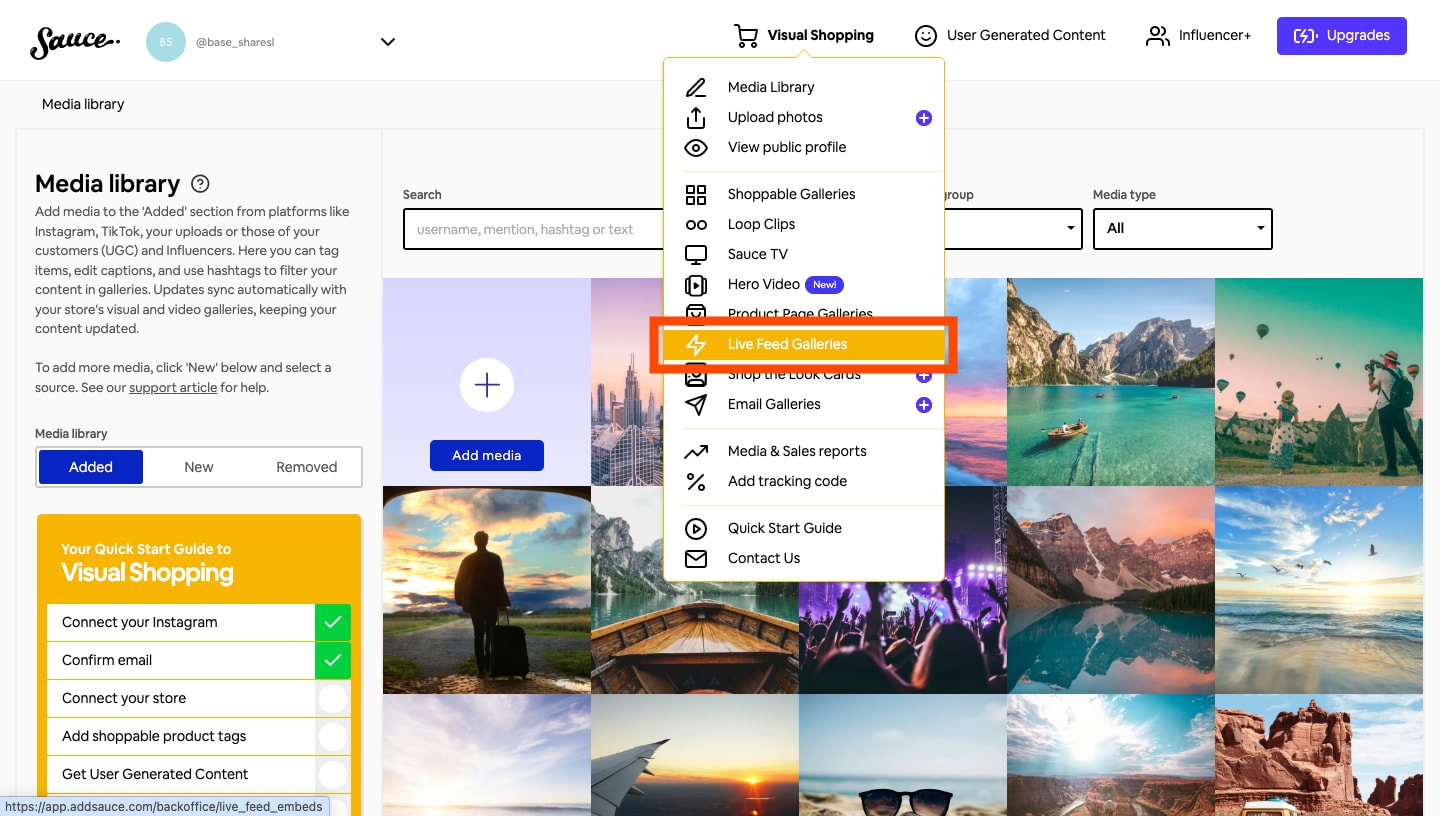Open Shoppable Galleries
The height and width of the screenshot is (816, 1440).
tap(792, 194)
